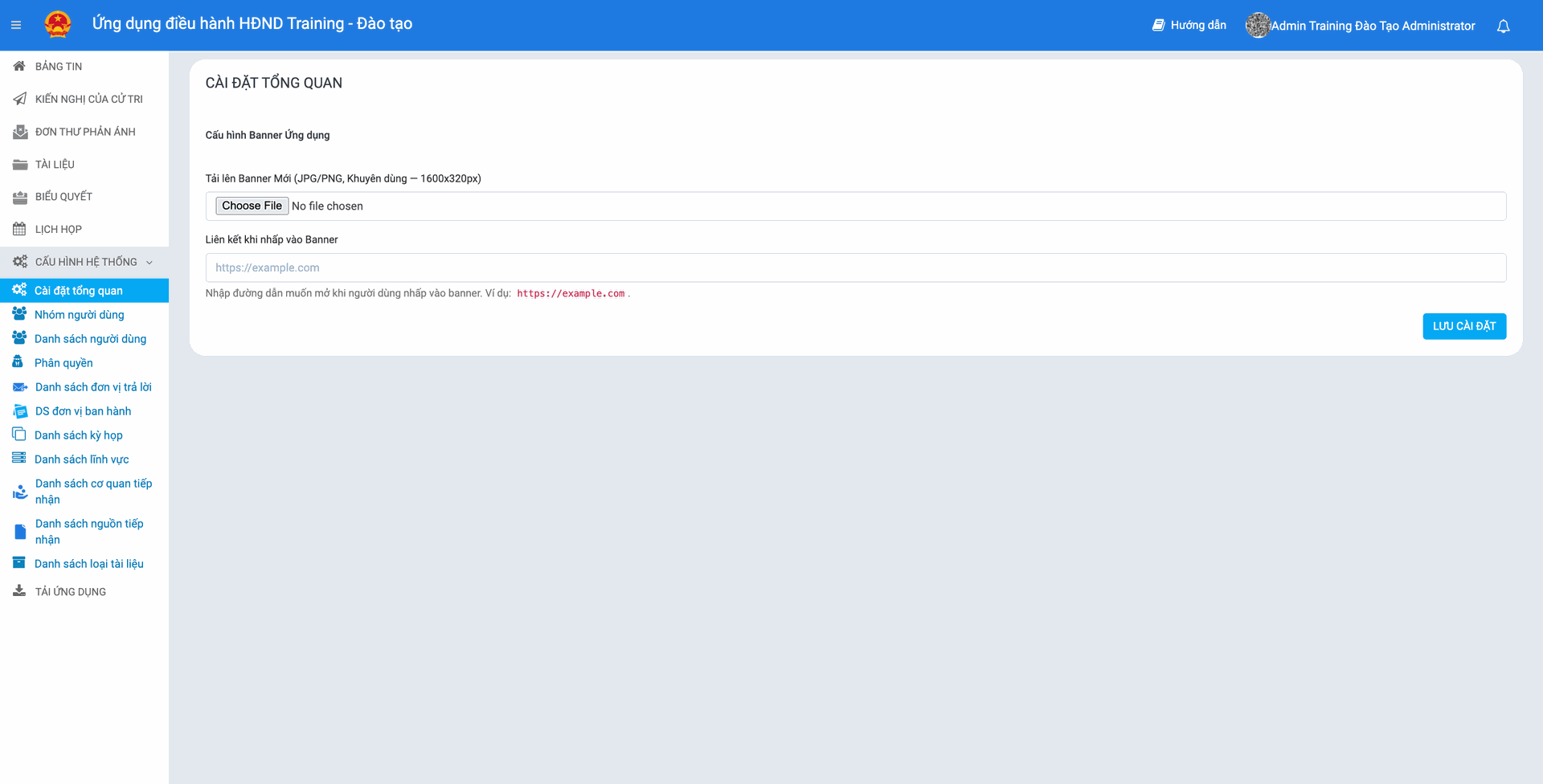Collapse Cấu hình hệ thống chevron
1543x784 pixels.
[x=149, y=263]
